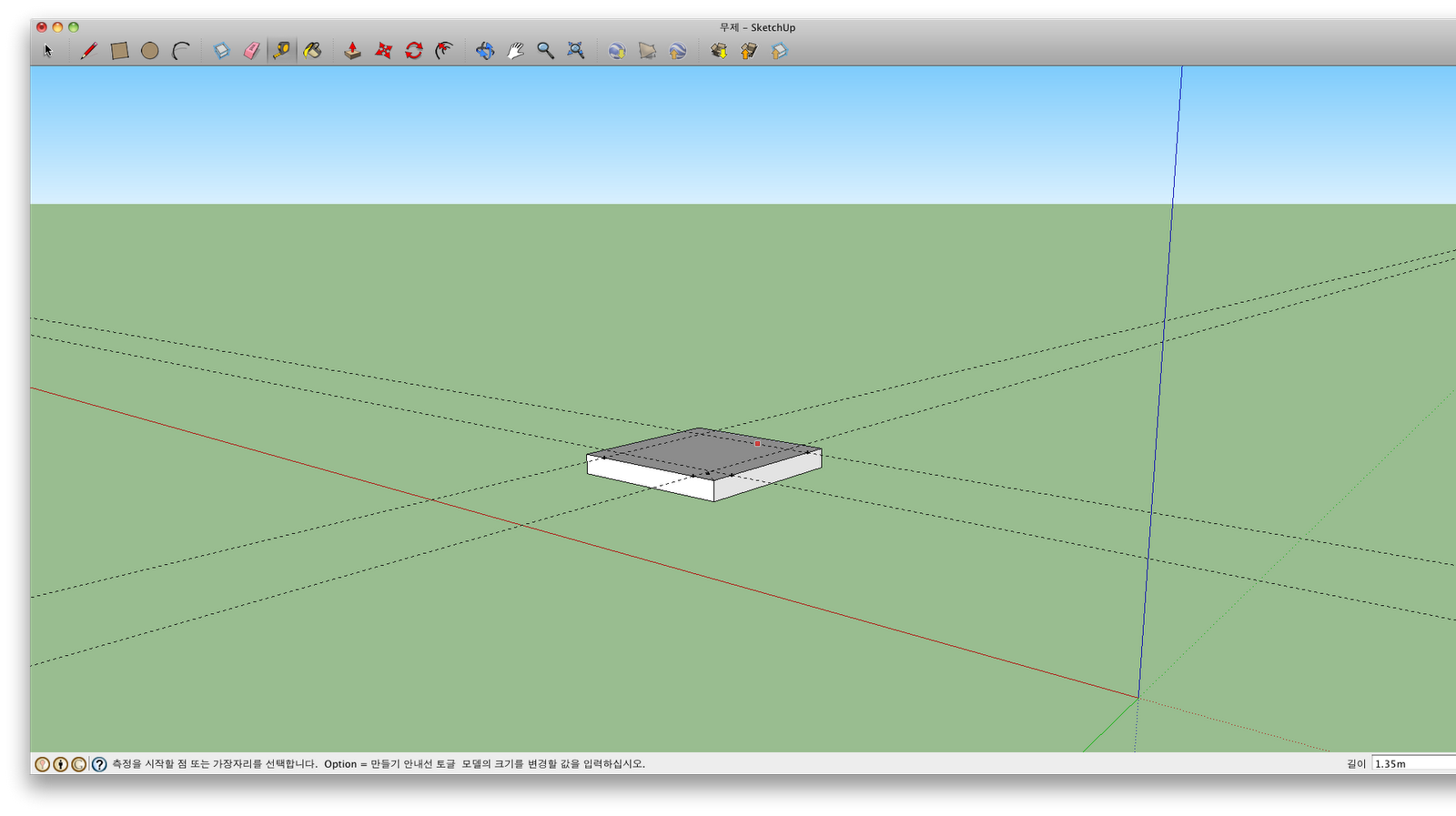Click the status hint text containing 'Option ='
The width and height of the screenshot is (1456, 816).
tap(378, 764)
